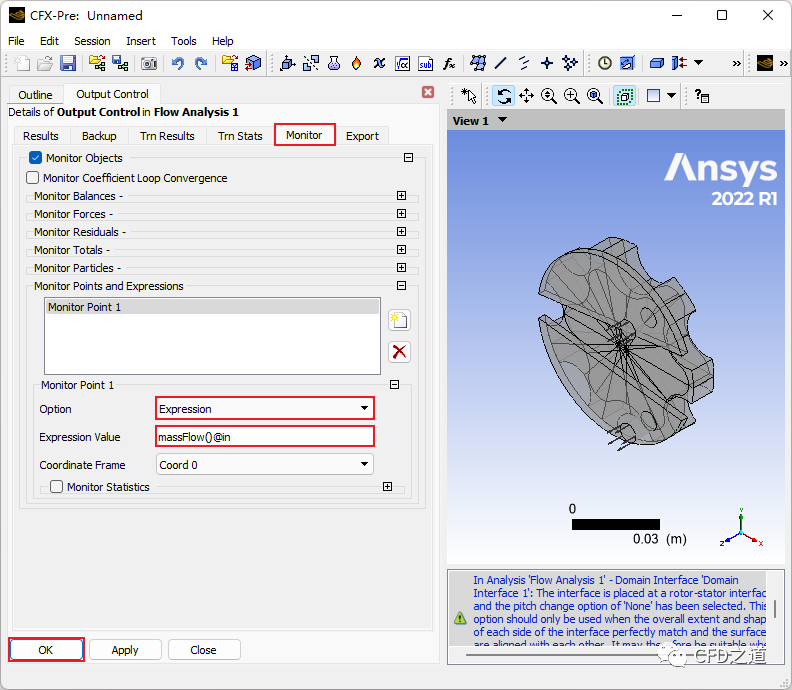This screenshot has height=690, width=792.
Task: Expand the Monitor Forces section
Action: (402, 214)
